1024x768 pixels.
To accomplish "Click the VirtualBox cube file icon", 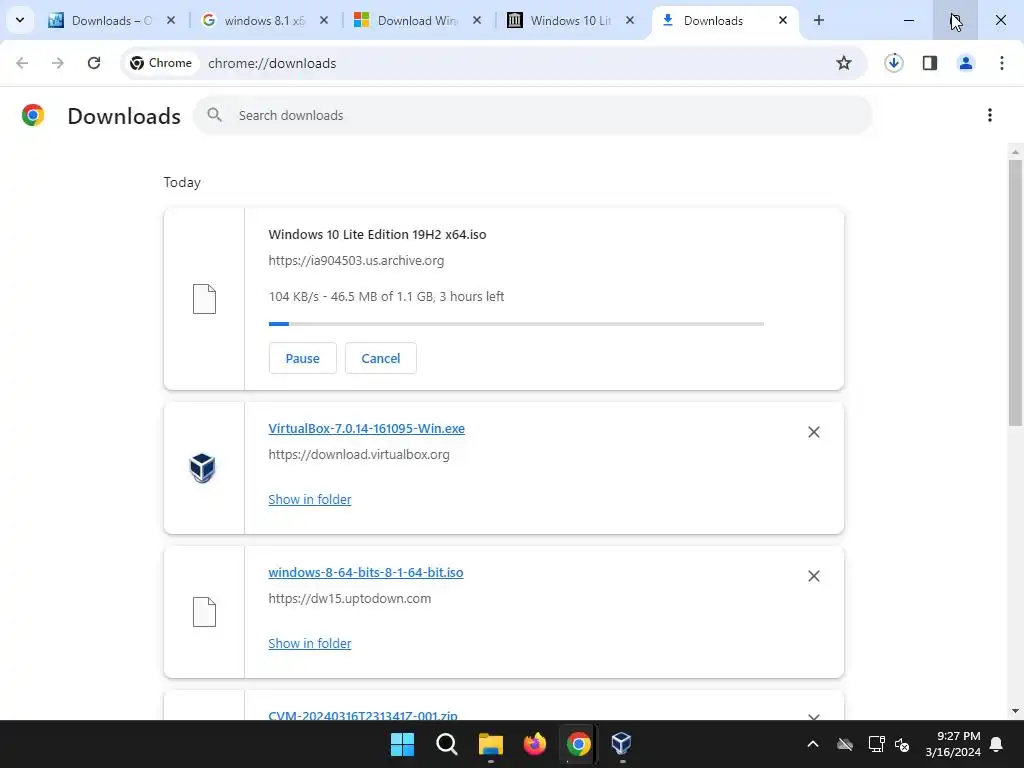I will (202, 468).
